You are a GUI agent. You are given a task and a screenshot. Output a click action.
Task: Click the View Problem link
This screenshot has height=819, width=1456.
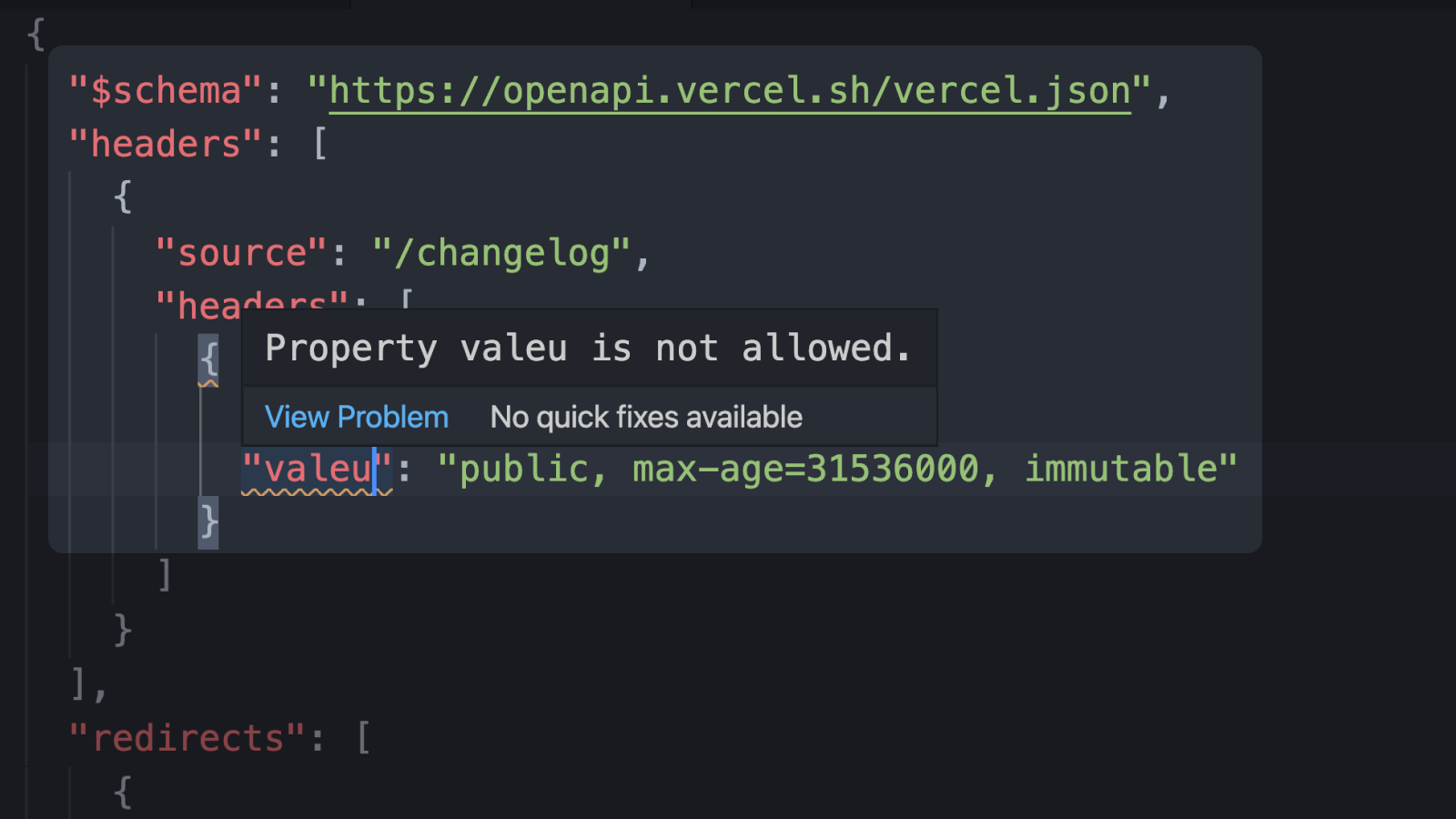point(356,417)
